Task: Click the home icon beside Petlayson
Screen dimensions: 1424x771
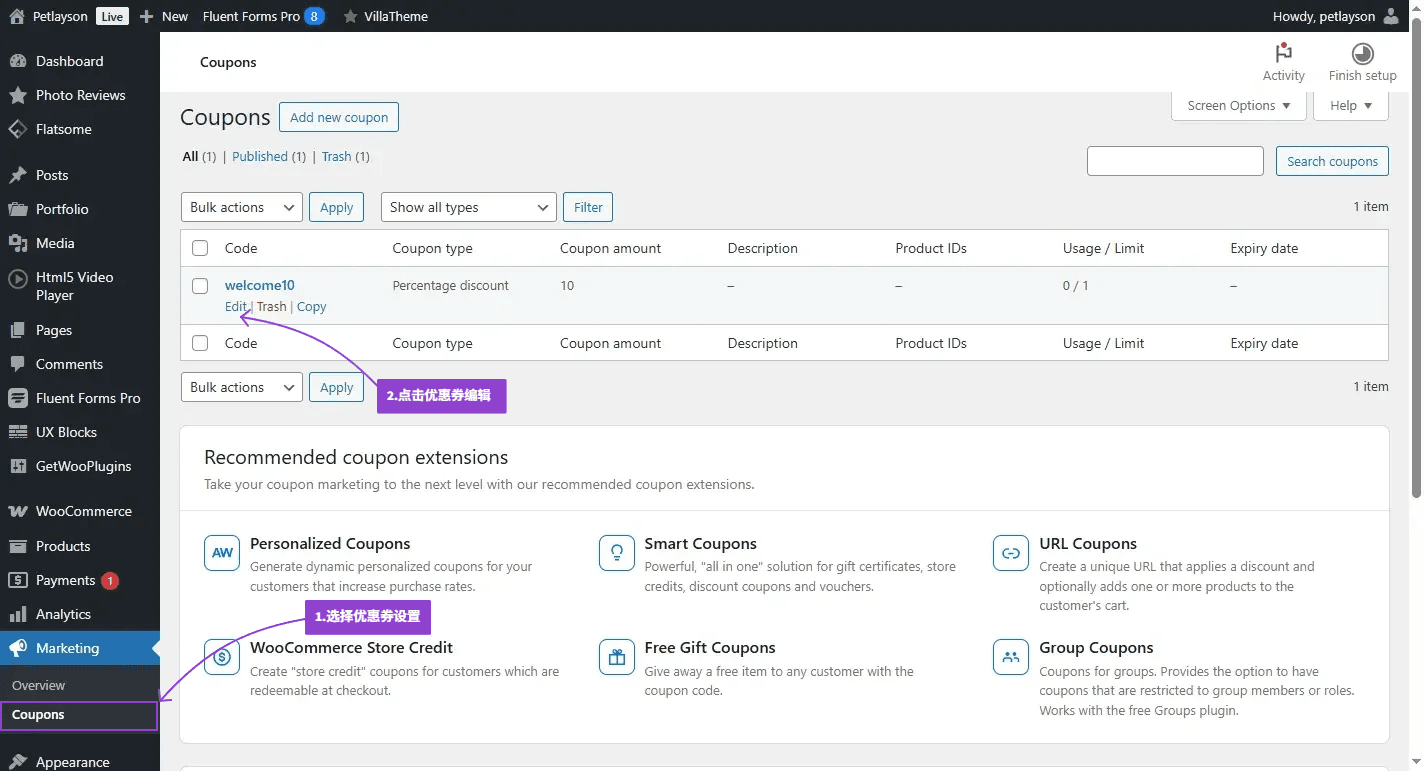Action: pyautogui.click(x=16, y=16)
